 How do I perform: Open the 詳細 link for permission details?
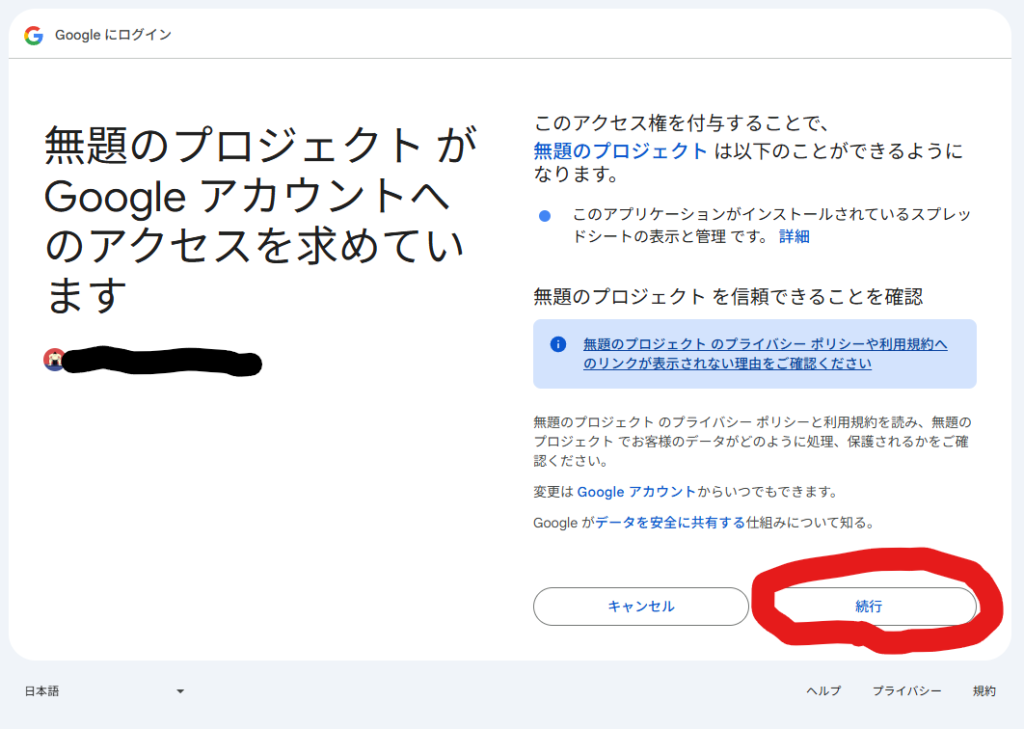click(794, 236)
